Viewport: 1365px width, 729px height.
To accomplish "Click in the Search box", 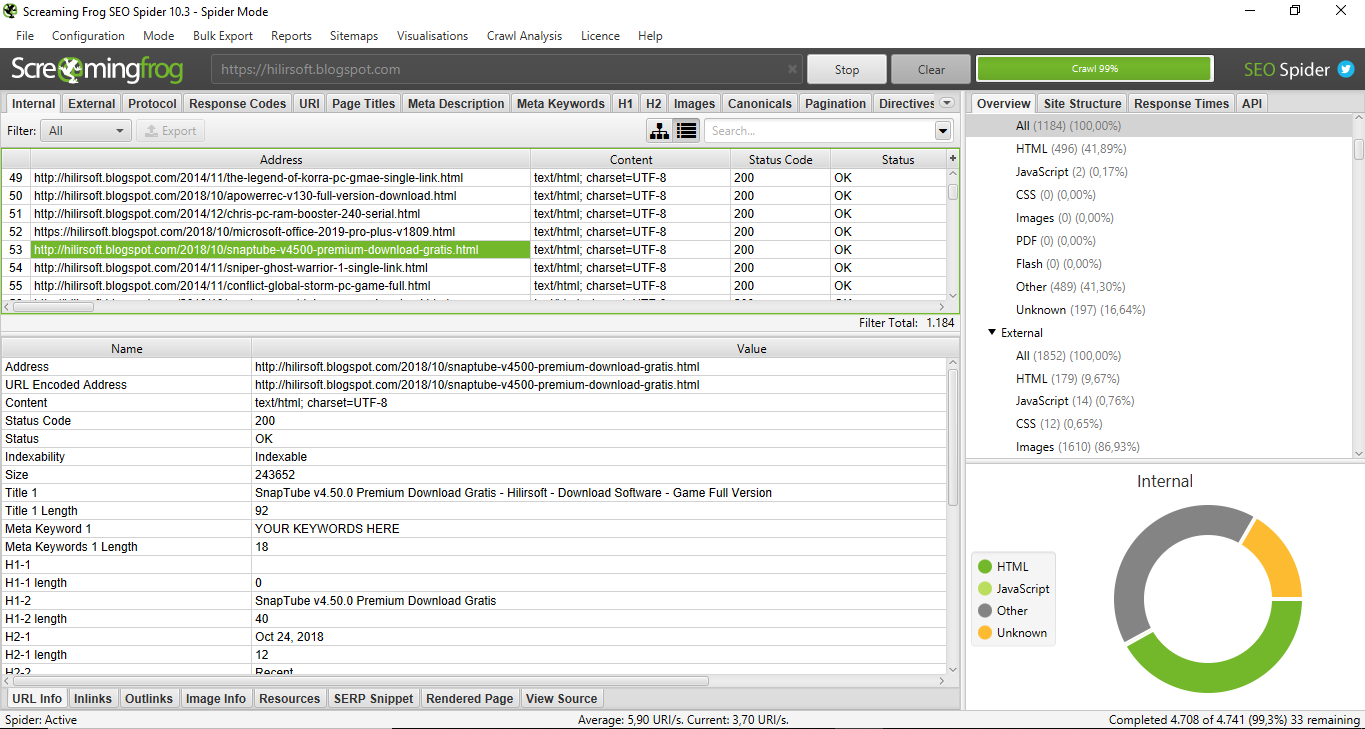I will [819, 131].
